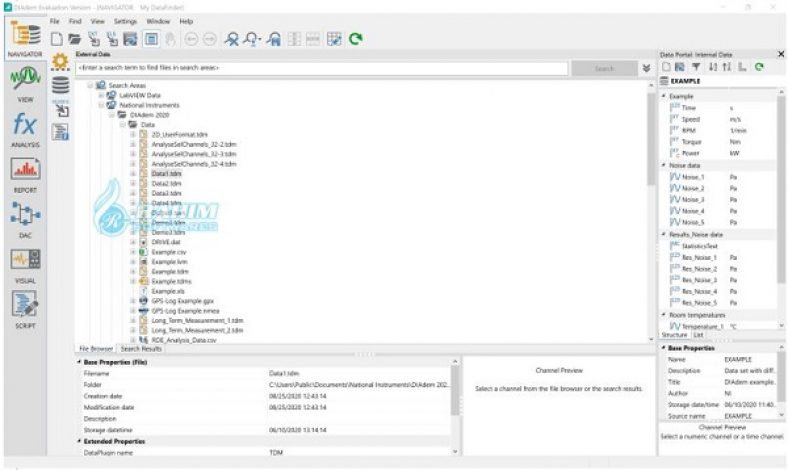
Task: Open the Window menu
Action: pos(158,21)
